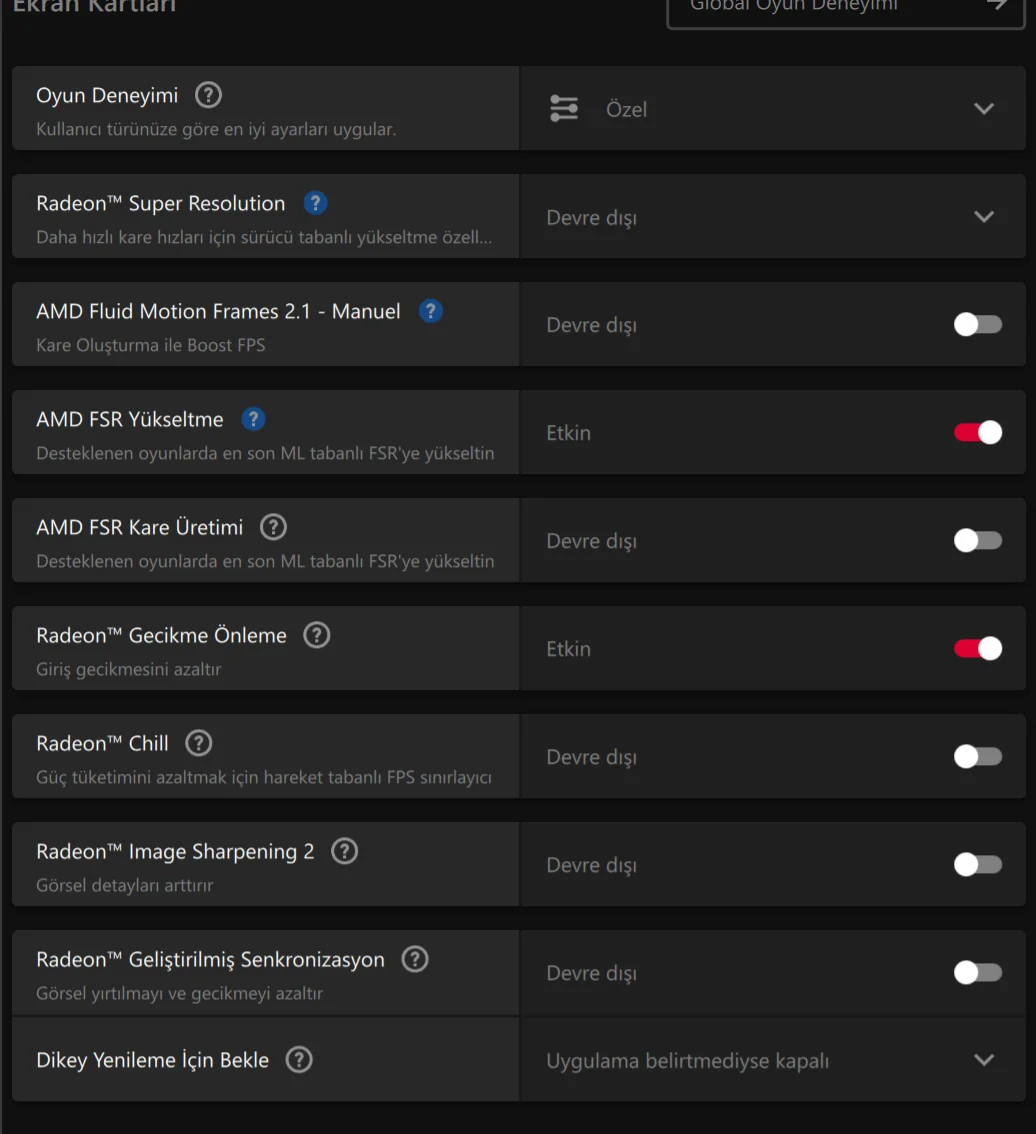
Task: Open Global Oyun Deneyimi button
Action: tap(846, 9)
